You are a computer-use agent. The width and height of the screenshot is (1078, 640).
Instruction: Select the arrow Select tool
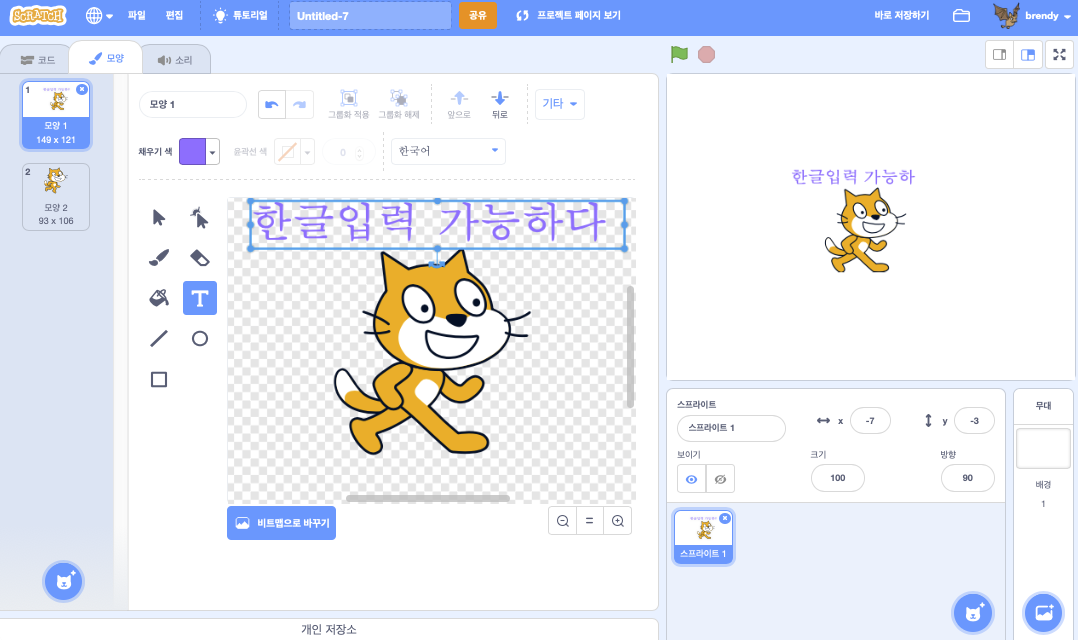pos(159,218)
